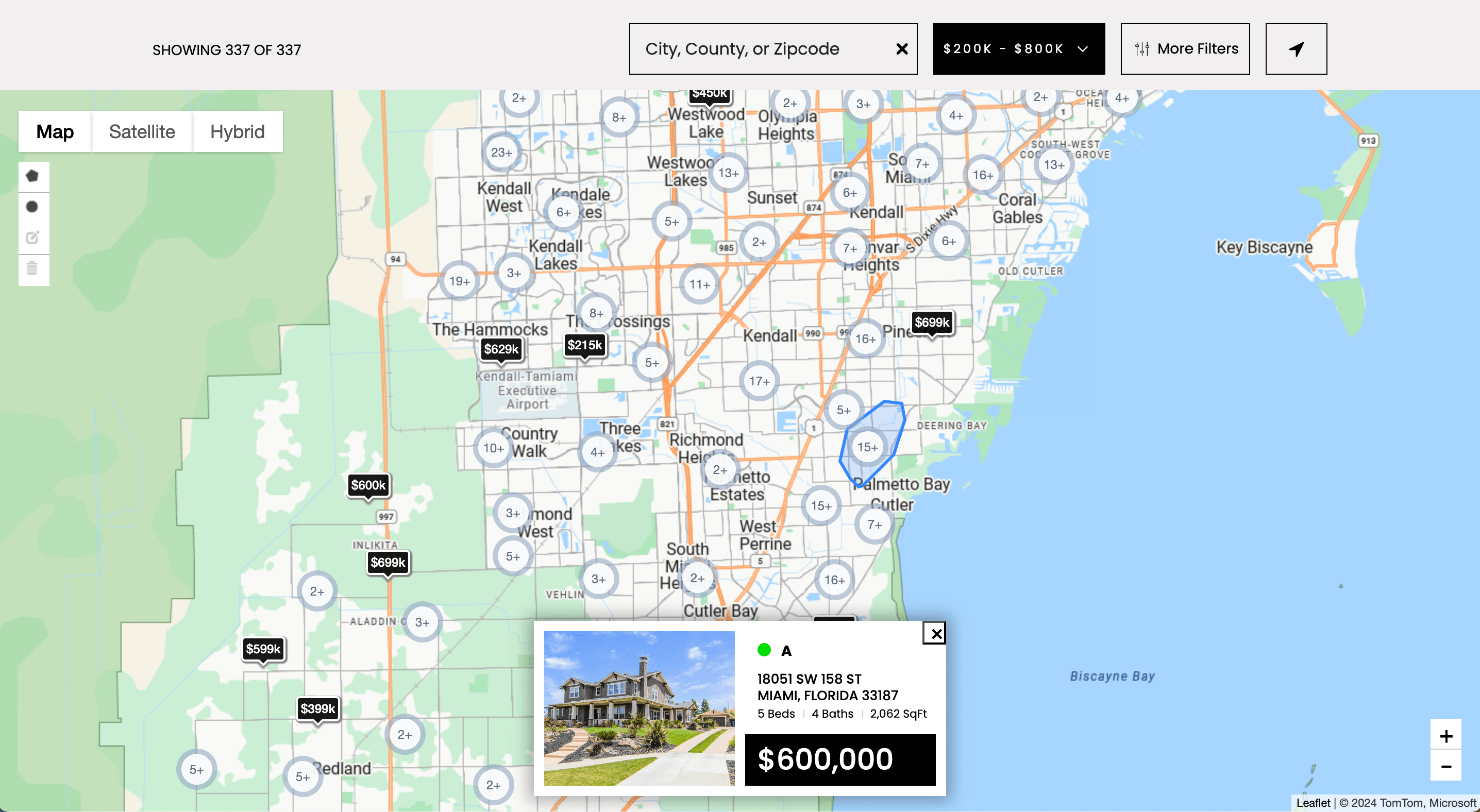1480x812 pixels.
Task: Open More Filters panel
Action: (1185, 49)
